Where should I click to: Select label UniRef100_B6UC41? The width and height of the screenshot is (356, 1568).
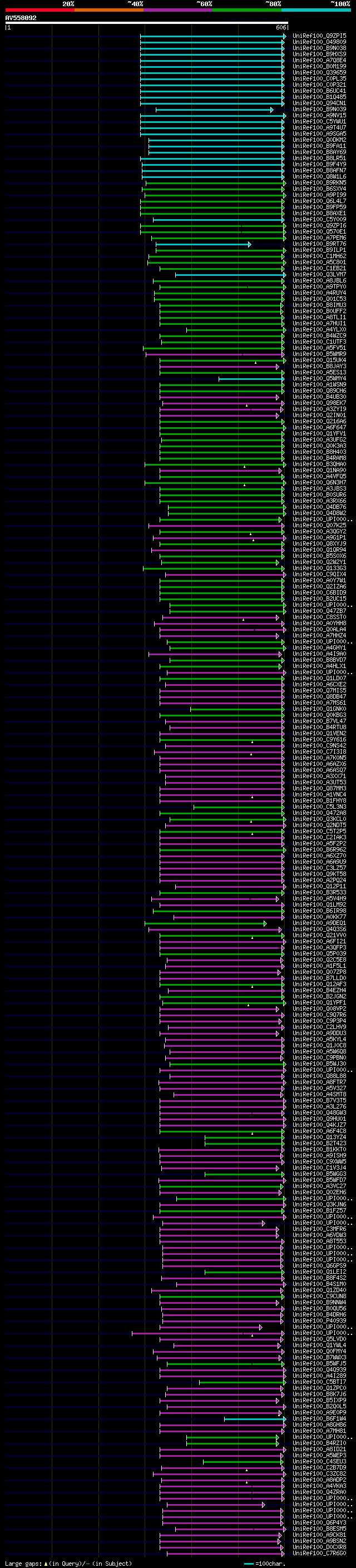(319, 91)
